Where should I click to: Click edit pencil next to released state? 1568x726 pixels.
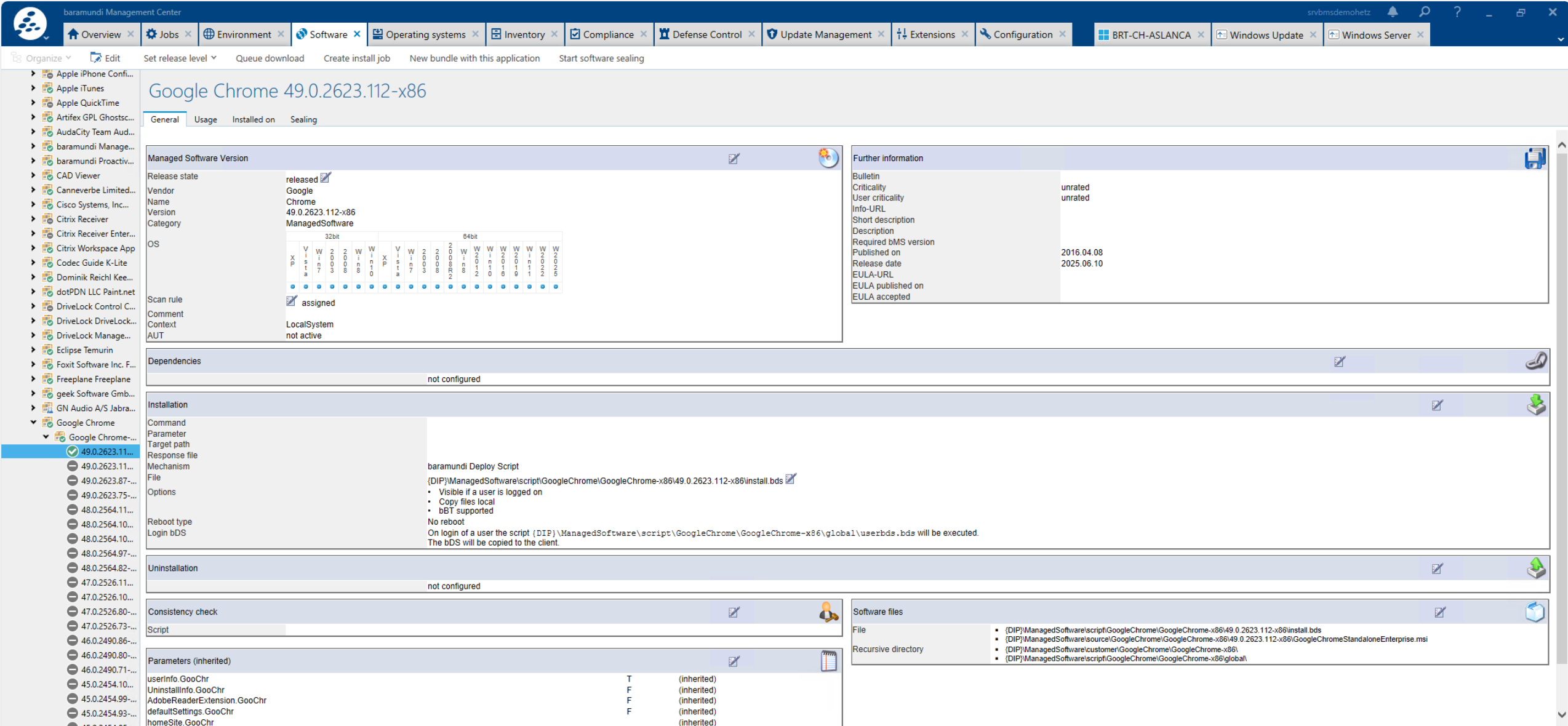tap(326, 178)
